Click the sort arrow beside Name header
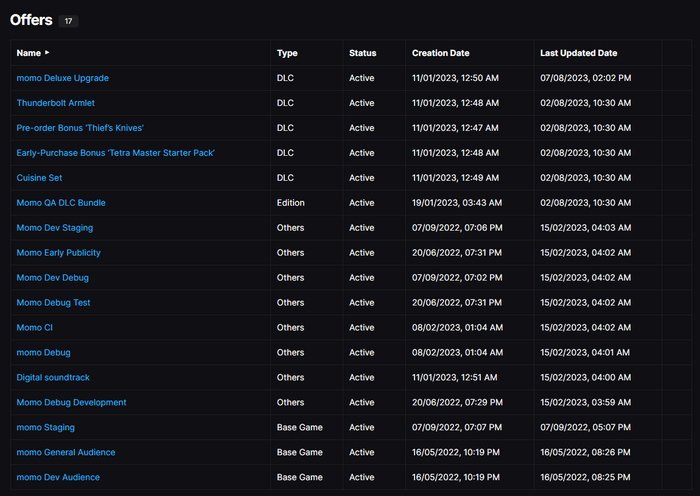Viewport: 700px width, 496px height. [47, 53]
